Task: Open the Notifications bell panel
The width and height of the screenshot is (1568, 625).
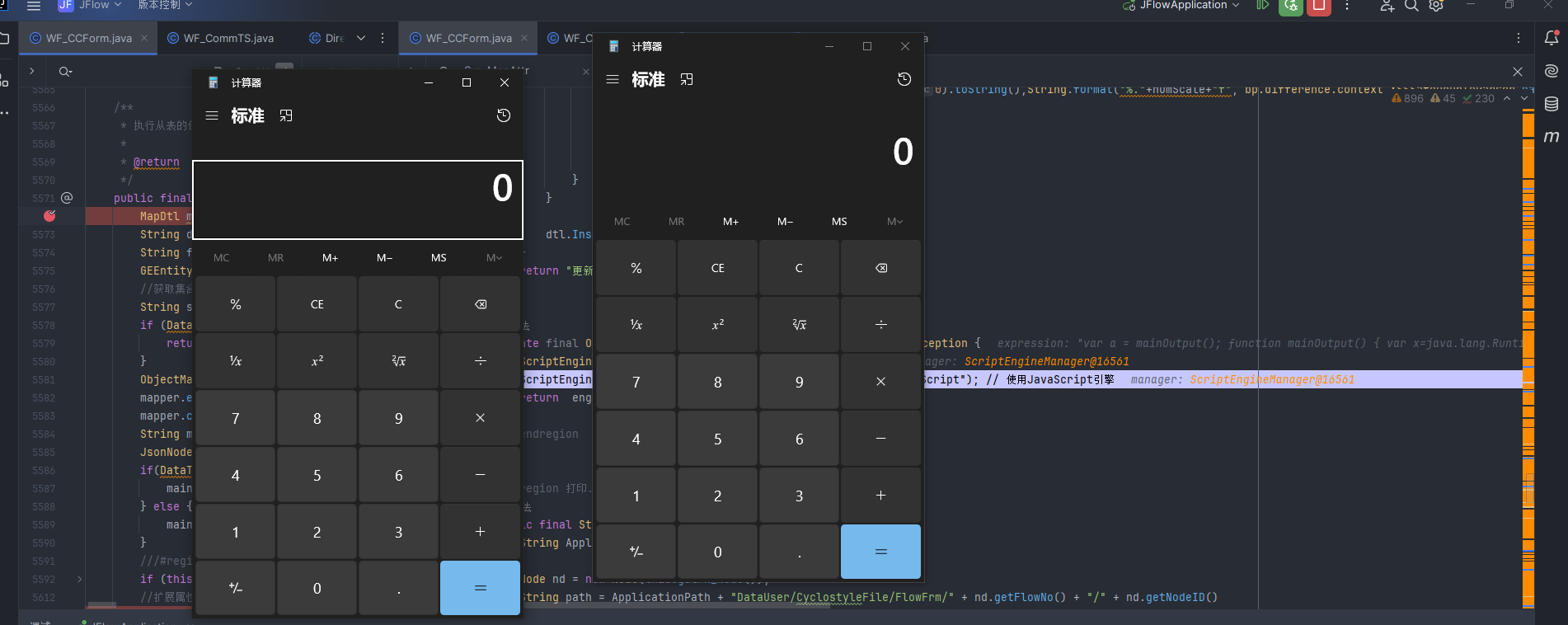Action: tap(1552, 38)
